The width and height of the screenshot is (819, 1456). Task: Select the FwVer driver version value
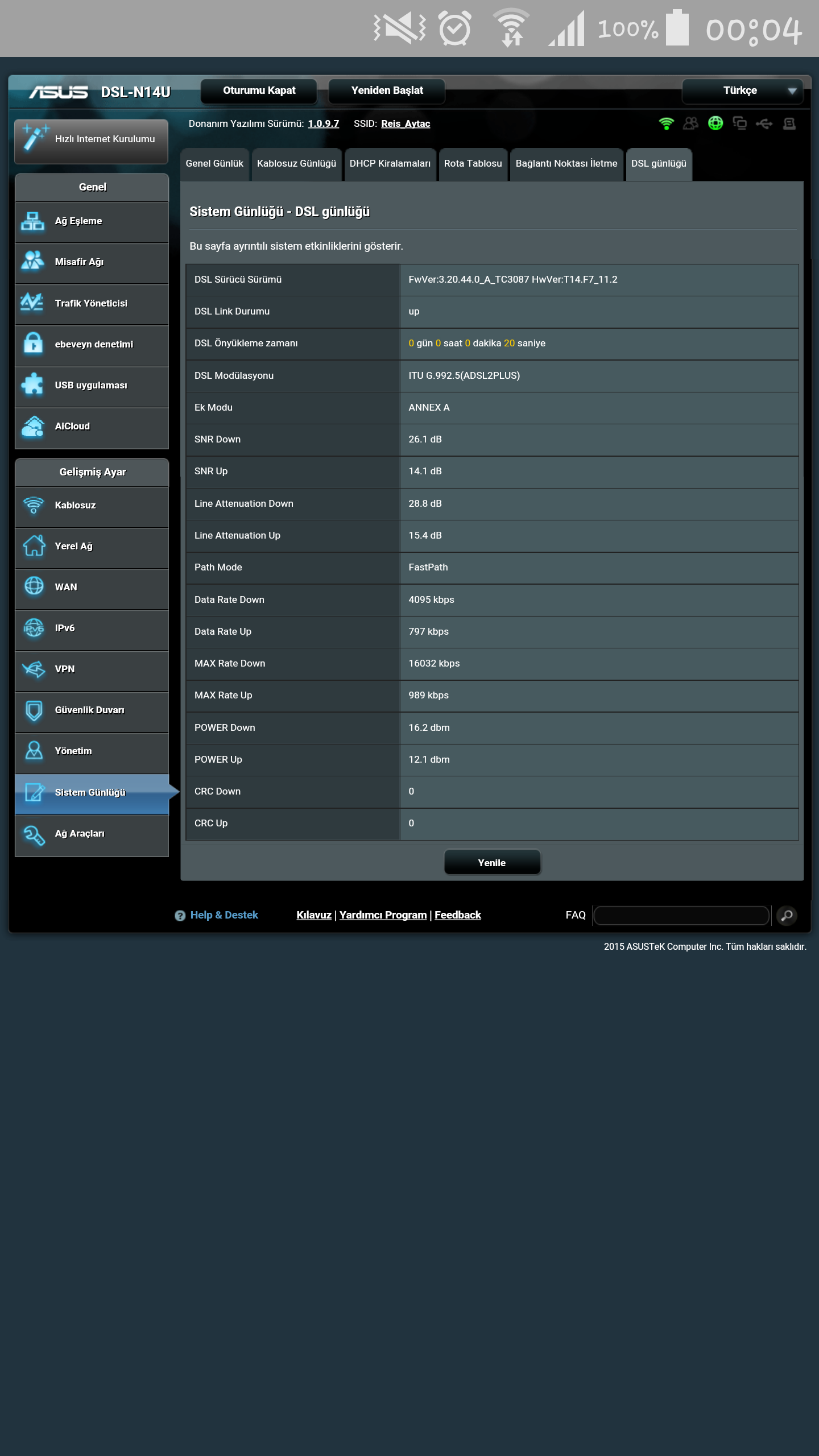pyautogui.click(x=513, y=279)
